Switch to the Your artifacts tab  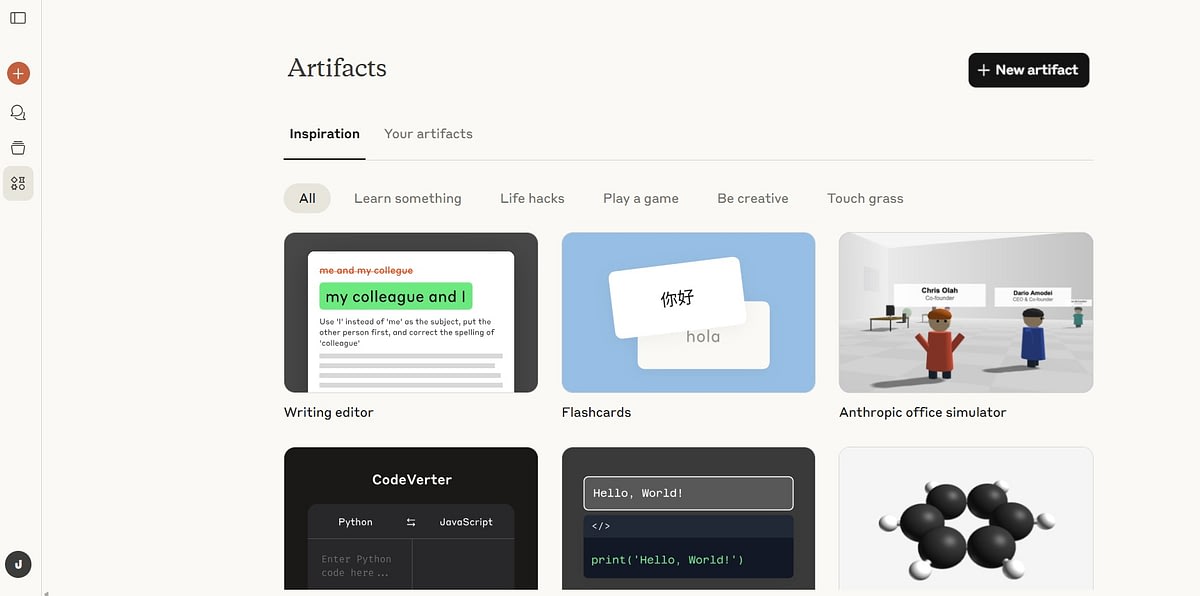[428, 133]
